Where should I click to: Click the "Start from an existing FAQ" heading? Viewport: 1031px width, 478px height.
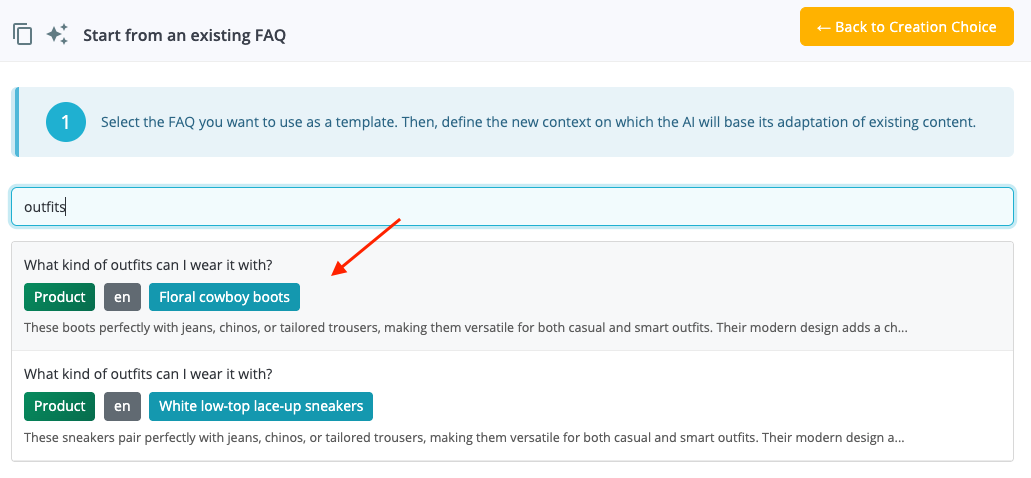184,35
